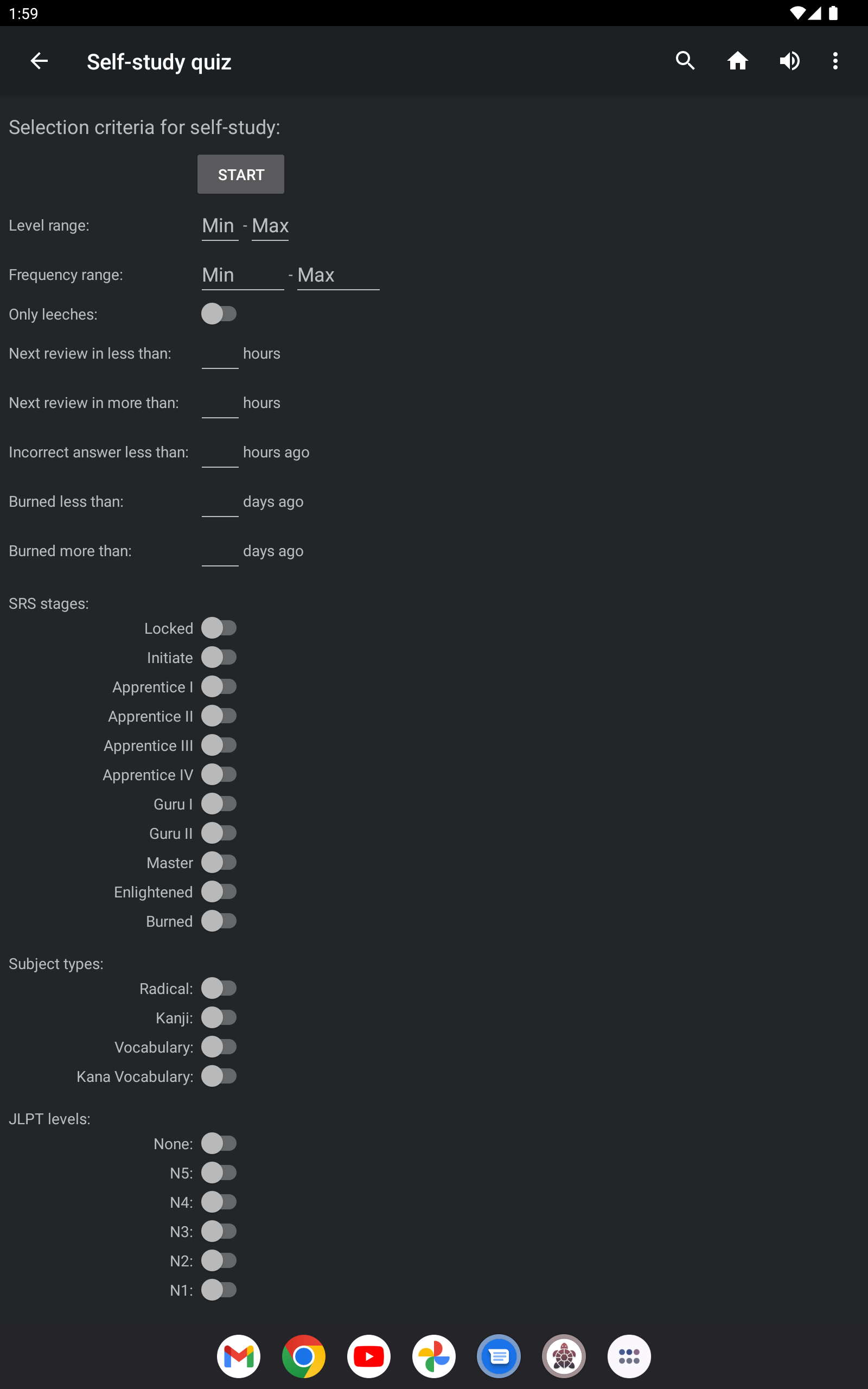Screen dimensions: 868x1389
Task: Turn on the Kanji subject type
Action: (x=219, y=1018)
